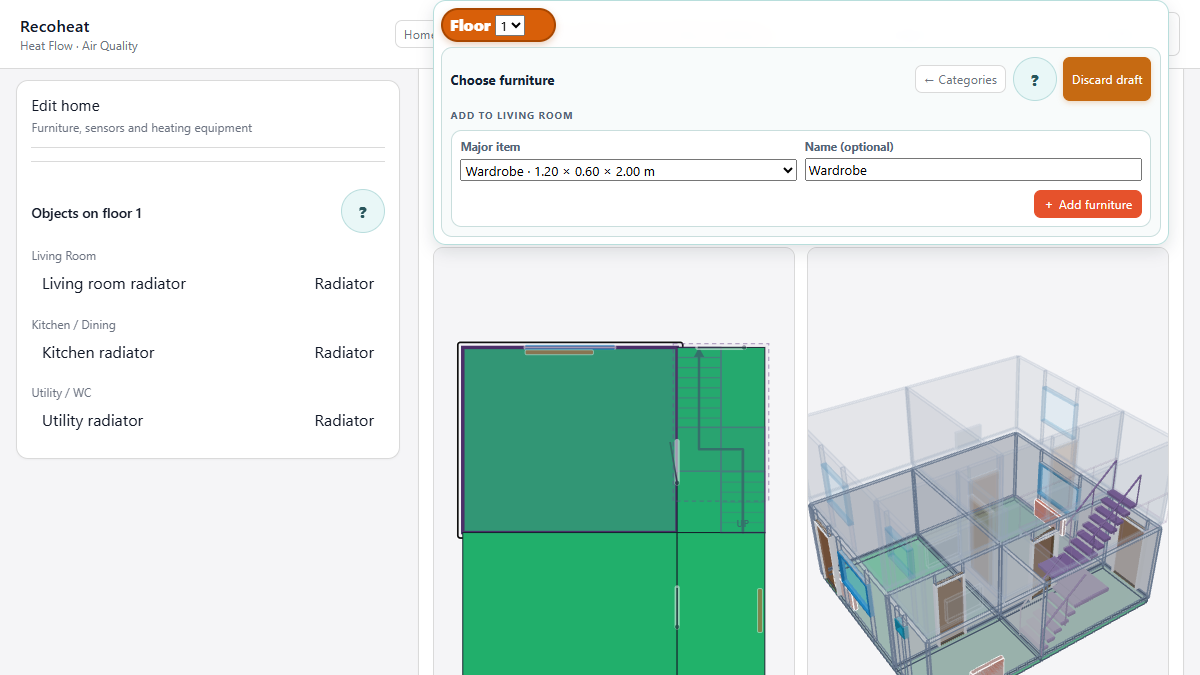Click the Recoheat app title
This screenshot has height=675, width=1200.
click(x=55, y=26)
